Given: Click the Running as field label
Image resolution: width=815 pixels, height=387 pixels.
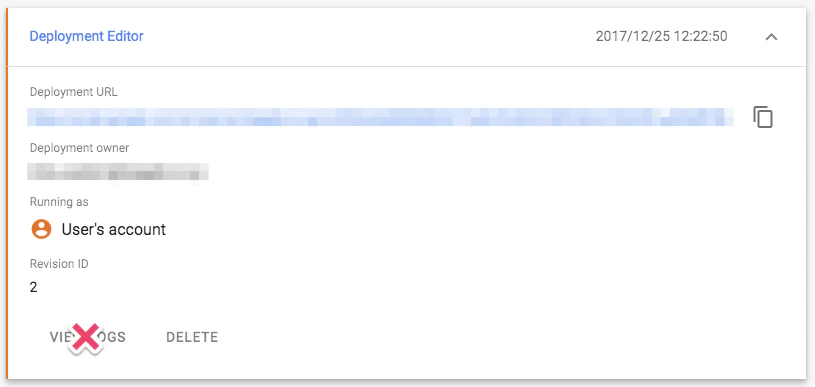Looking at the screenshot, I should (59, 202).
